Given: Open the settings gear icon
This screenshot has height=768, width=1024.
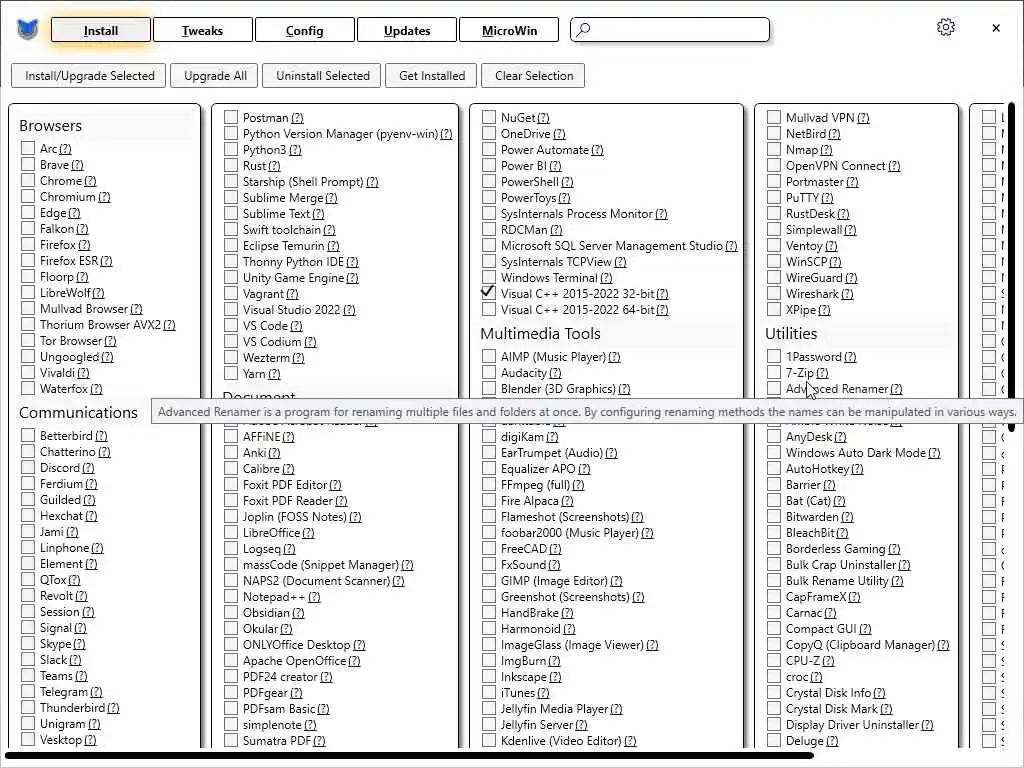Looking at the screenshot, I should [945, 27].
